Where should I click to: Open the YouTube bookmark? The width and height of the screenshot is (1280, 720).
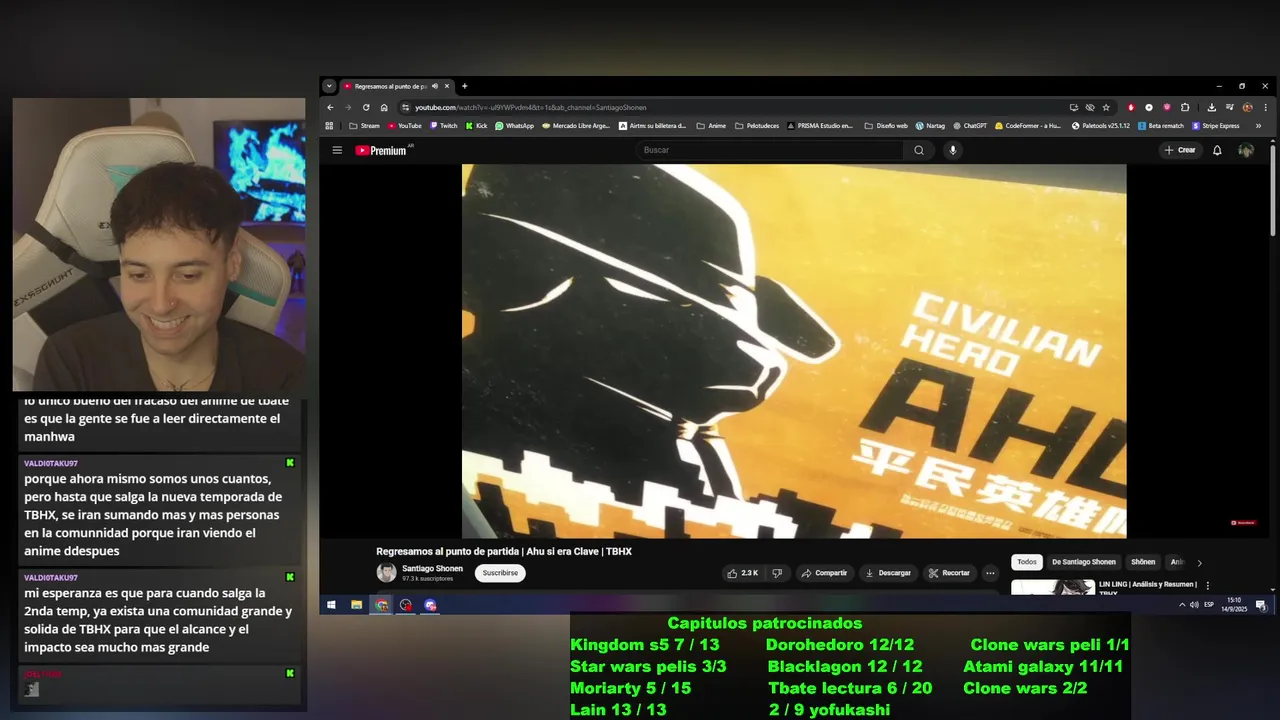coord(404,126)
